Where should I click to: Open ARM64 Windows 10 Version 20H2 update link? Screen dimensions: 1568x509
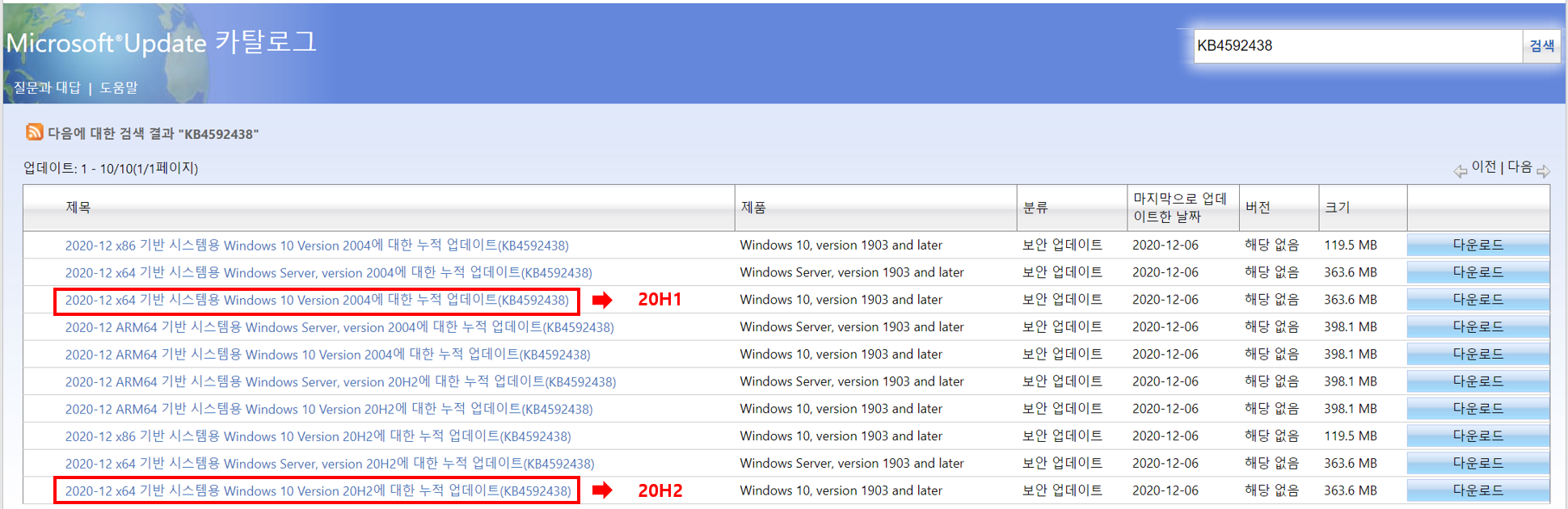click(x=329, y=409)
